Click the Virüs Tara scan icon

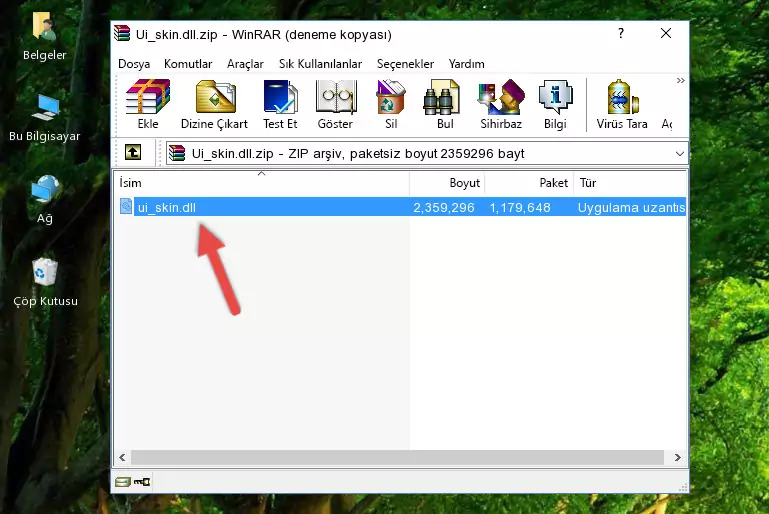point(622,97)
